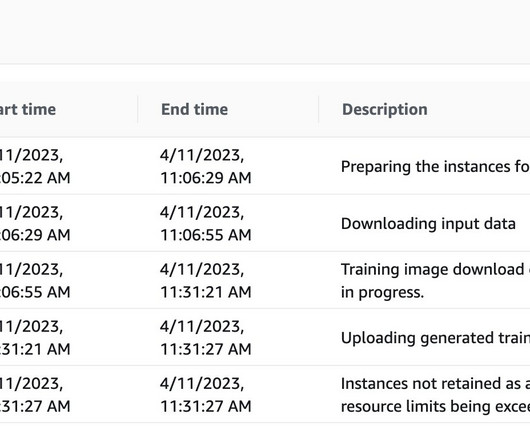Select the 11:31:21 AM end time cell
530x442 pixels.
click(206, 280)
